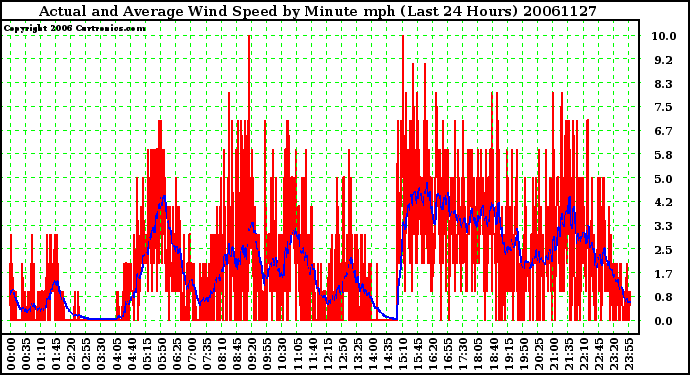Click the 01:10 time label
This screenshot has height=375, width=690.
click(x=41, y=354)
